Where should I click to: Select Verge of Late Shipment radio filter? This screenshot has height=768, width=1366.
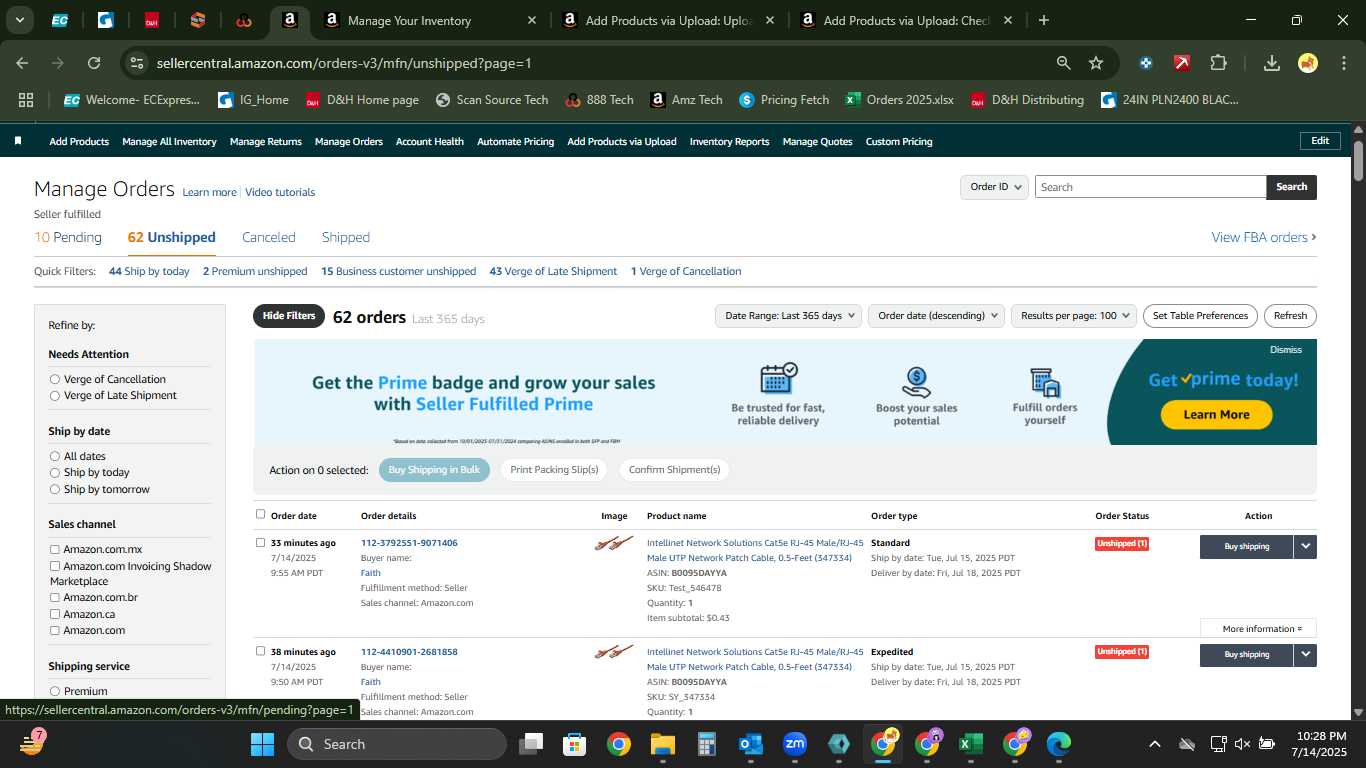click(55, 395)
